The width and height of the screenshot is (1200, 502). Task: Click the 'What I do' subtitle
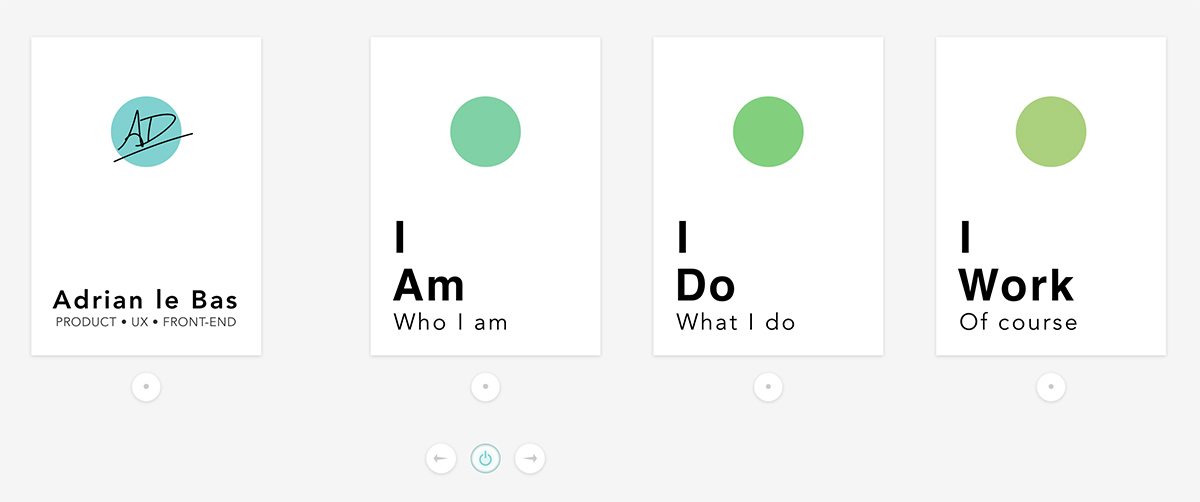click(736, 322)
